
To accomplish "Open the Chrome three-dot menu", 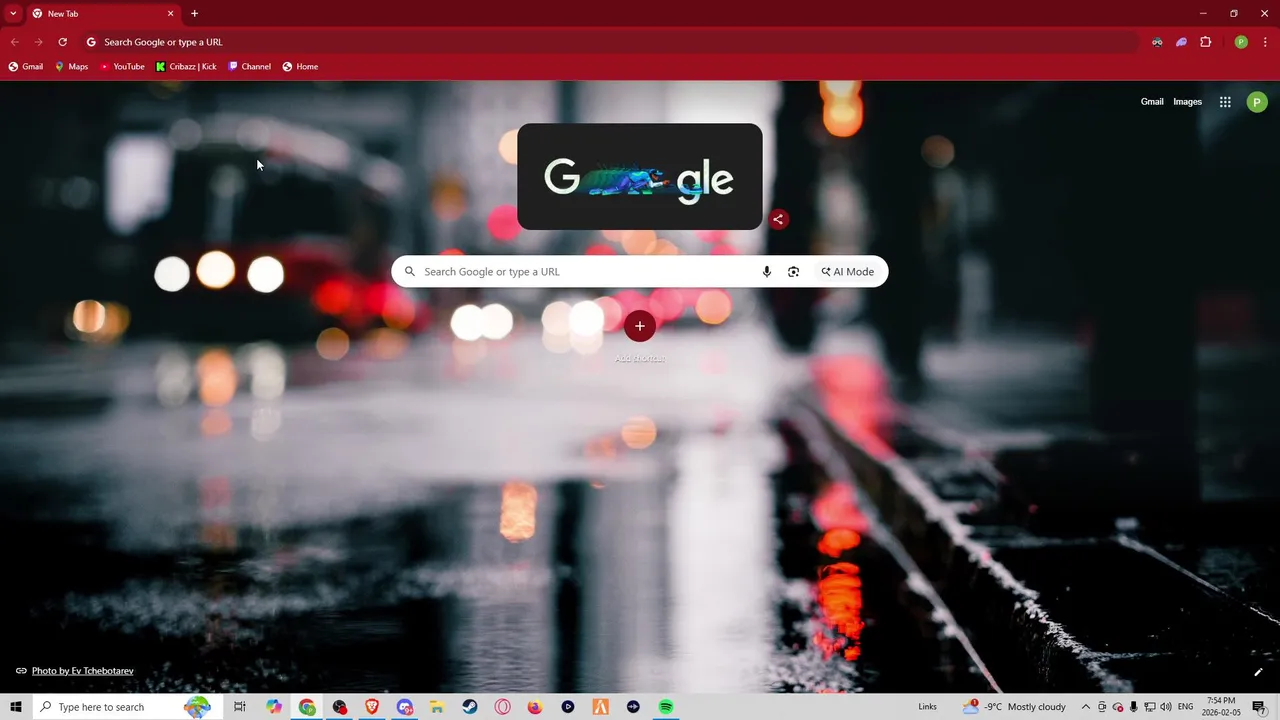I will point(1265,42).
